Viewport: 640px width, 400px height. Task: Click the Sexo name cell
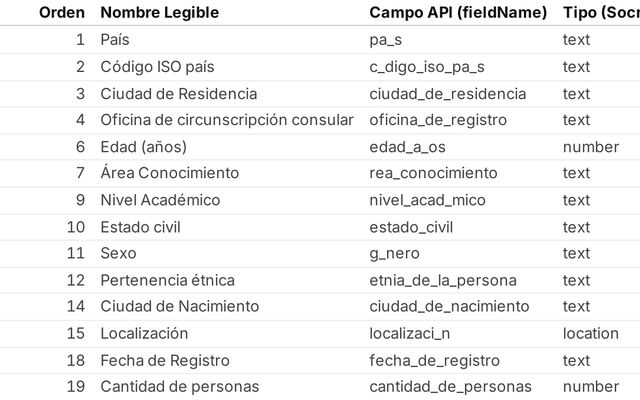pyautogui.click(x=118, y=253)
